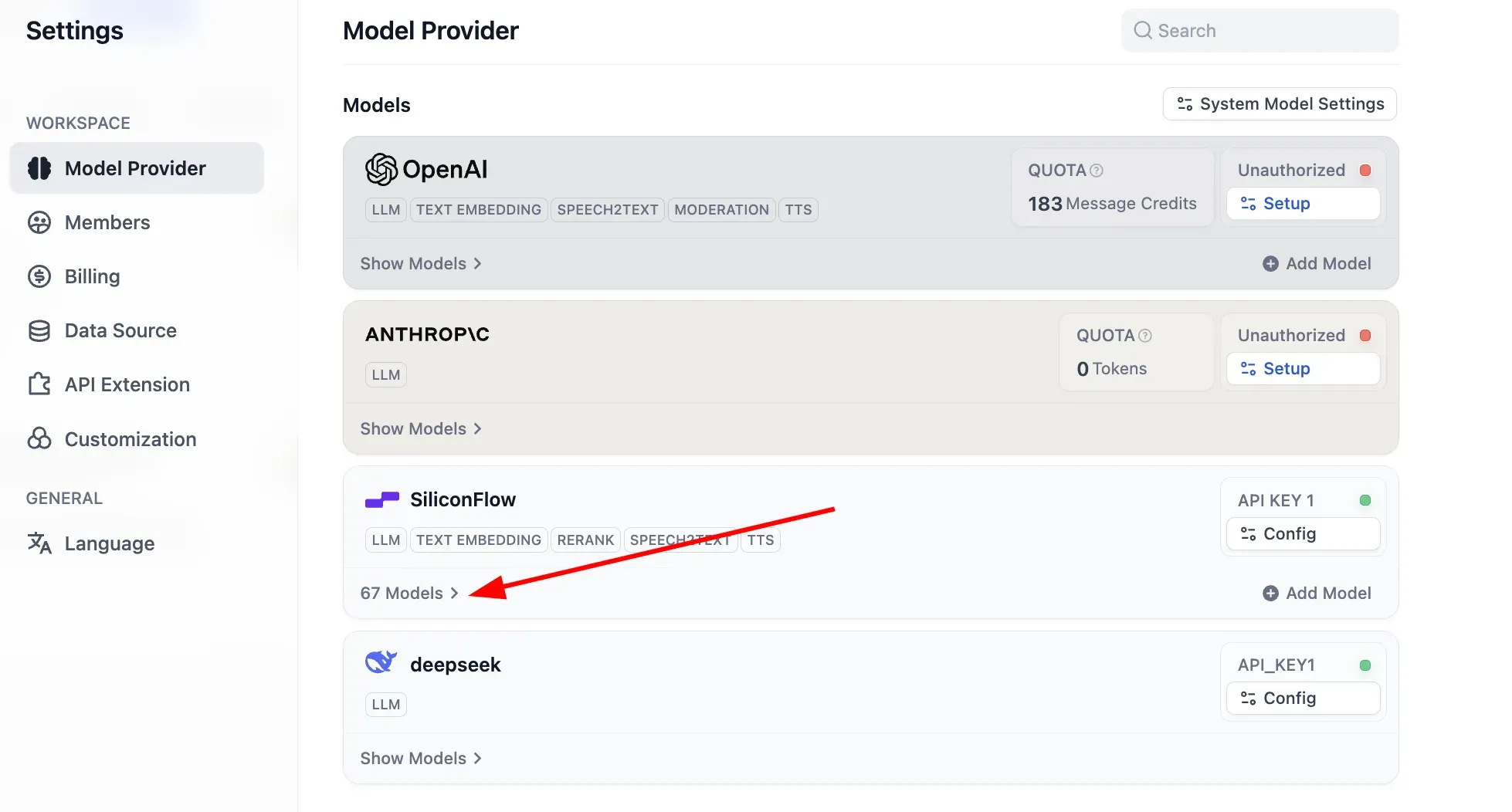Image resolution: width=1512 pixels, height=812 pixels.
Task: Click the OpenAI MODERATION tag
Action: pyautogui.click(x=721, y=210)
